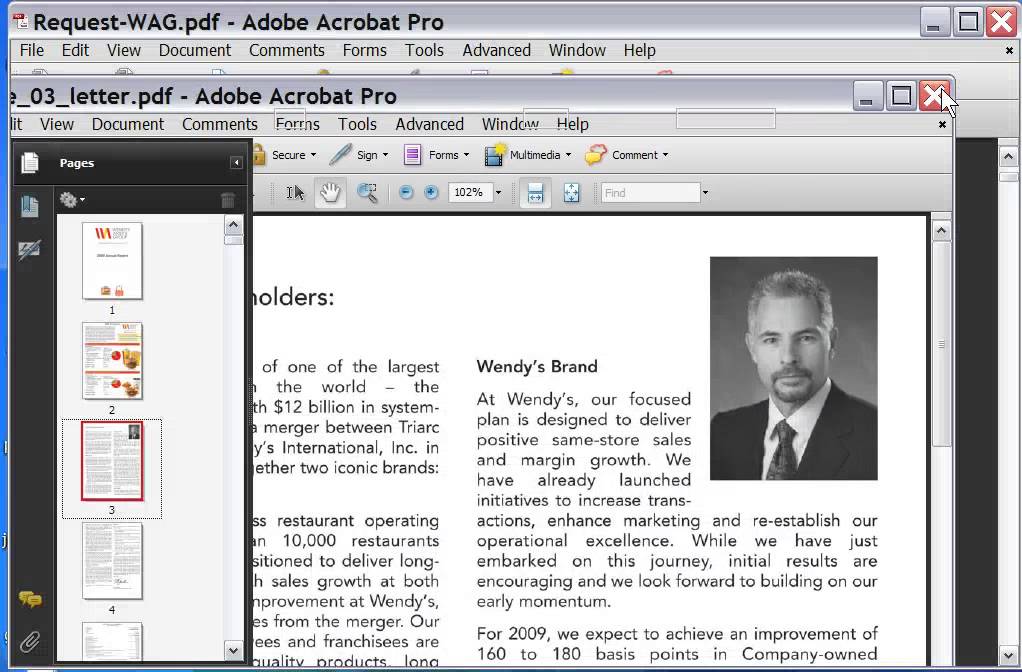Close the letter.pdf document with small x
Screen dimensions: 1022x672
[942, 124]
